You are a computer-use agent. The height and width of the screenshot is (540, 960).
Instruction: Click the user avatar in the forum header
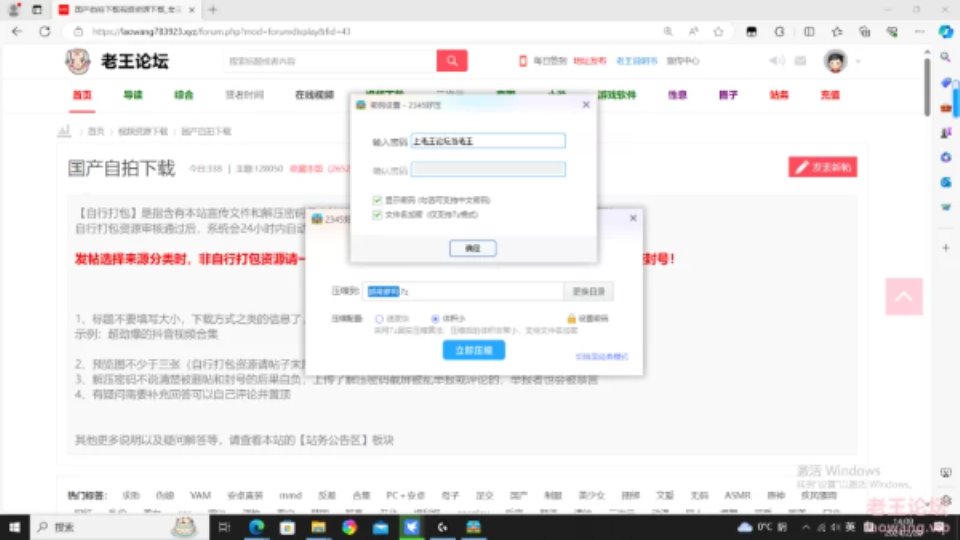[x=835, y=61]
